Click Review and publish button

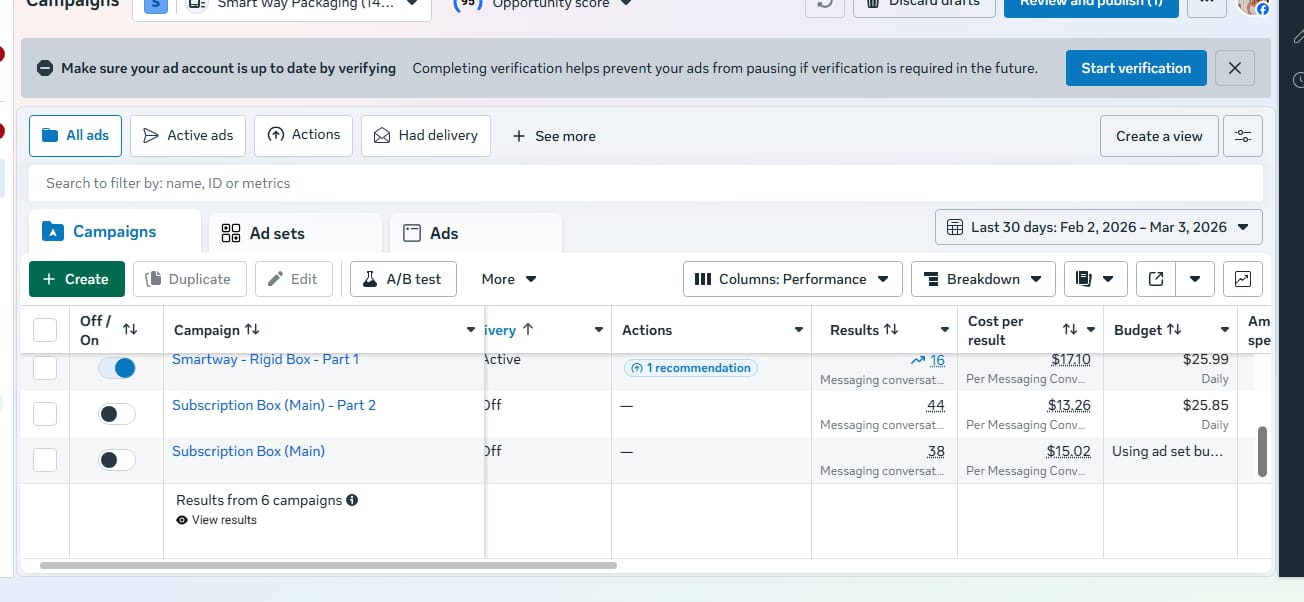coord(1091,5)
